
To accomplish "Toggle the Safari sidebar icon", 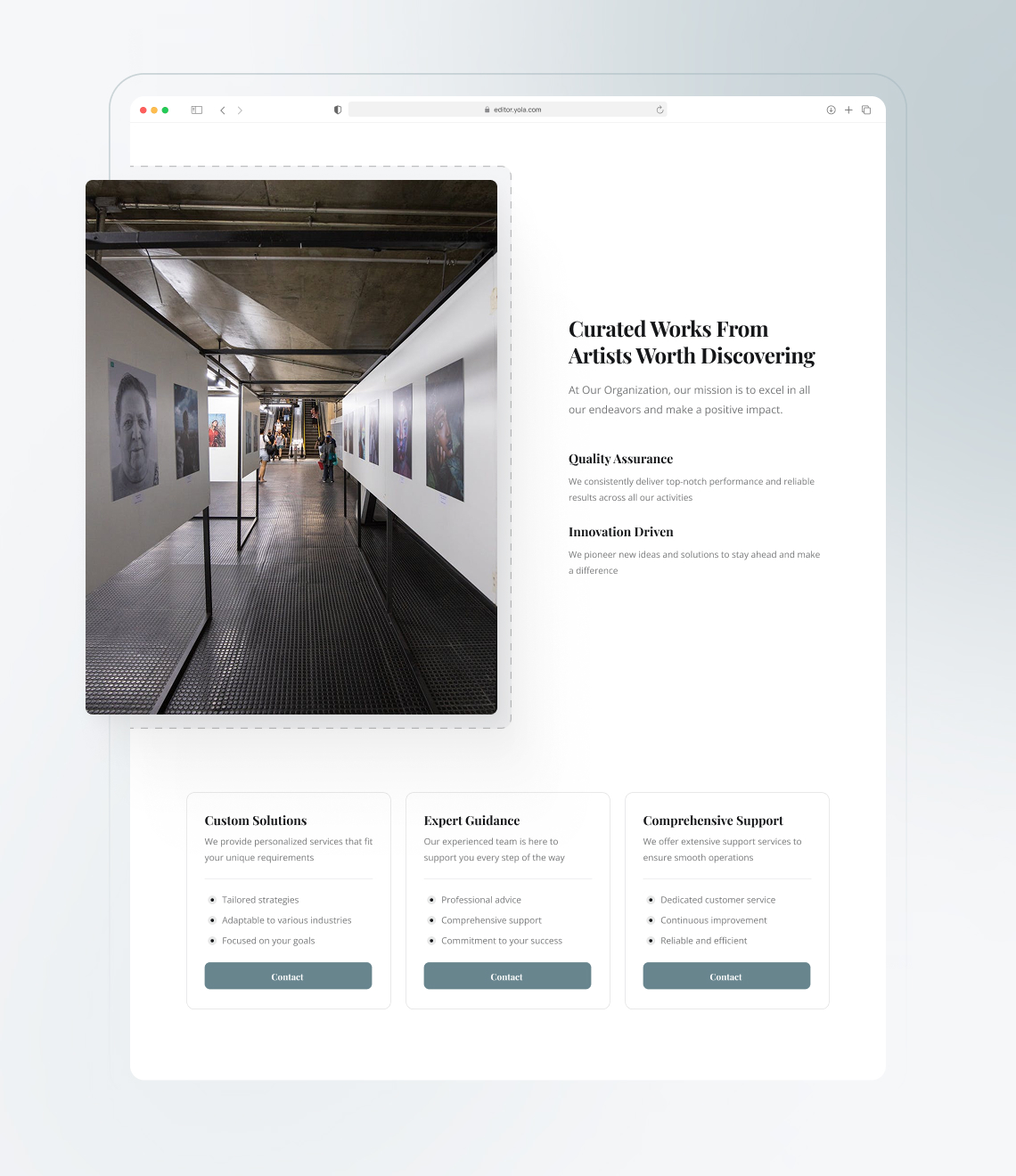I will (196, 110).
